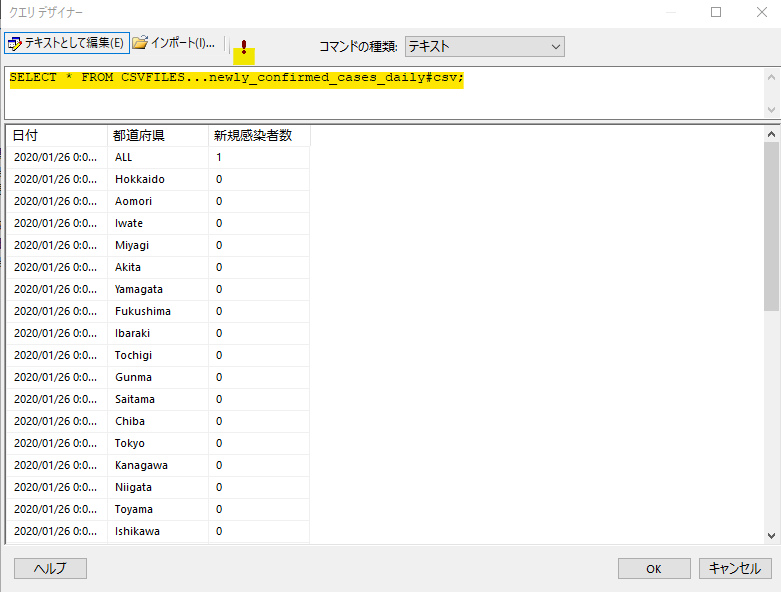
Task: Click the Edit as Text (テキストとして編集) button
Action: 67,43
